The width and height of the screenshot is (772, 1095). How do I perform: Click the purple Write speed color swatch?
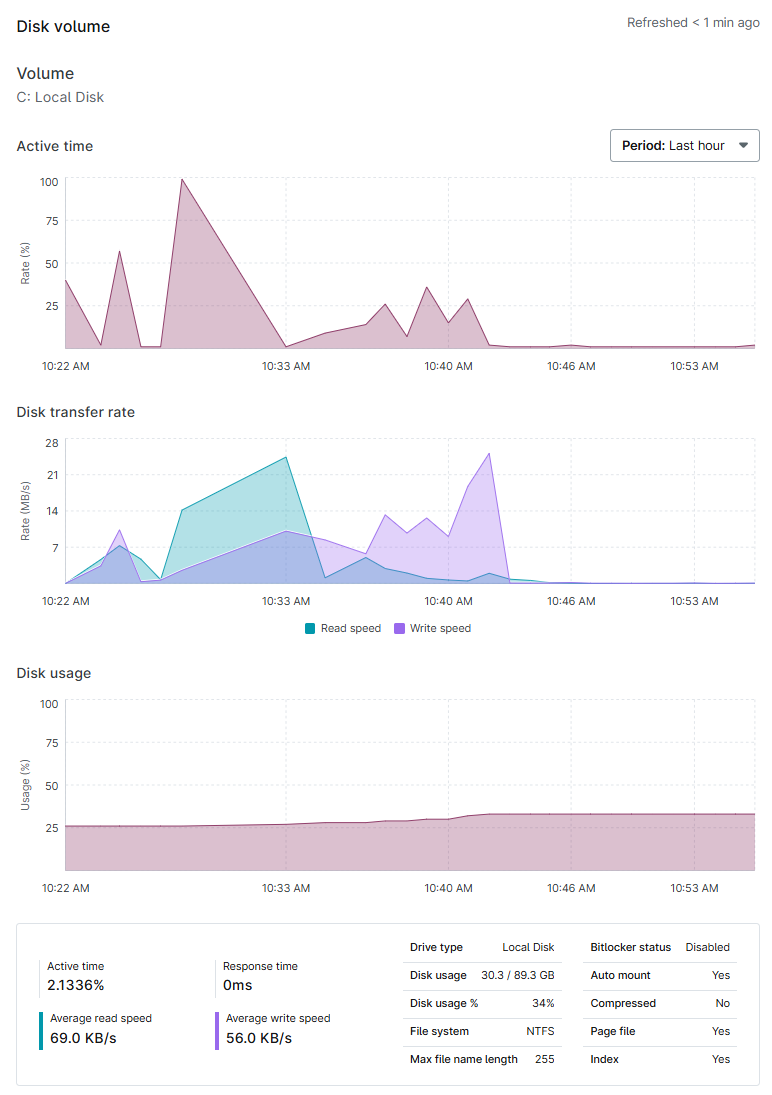pyautogui.click(x=398, y=628)
